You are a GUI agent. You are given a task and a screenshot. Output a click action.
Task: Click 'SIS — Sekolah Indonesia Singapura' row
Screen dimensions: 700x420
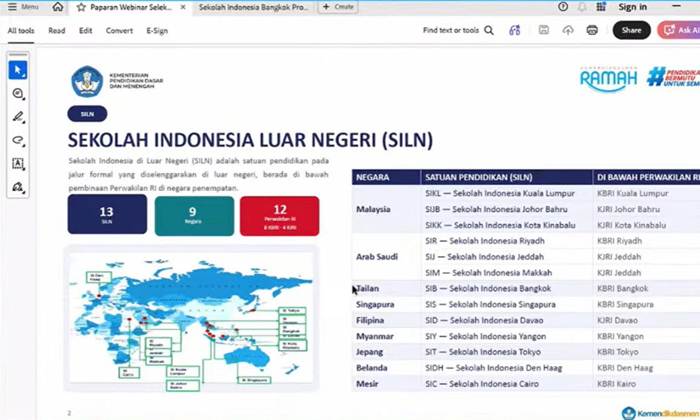point(490,304)
